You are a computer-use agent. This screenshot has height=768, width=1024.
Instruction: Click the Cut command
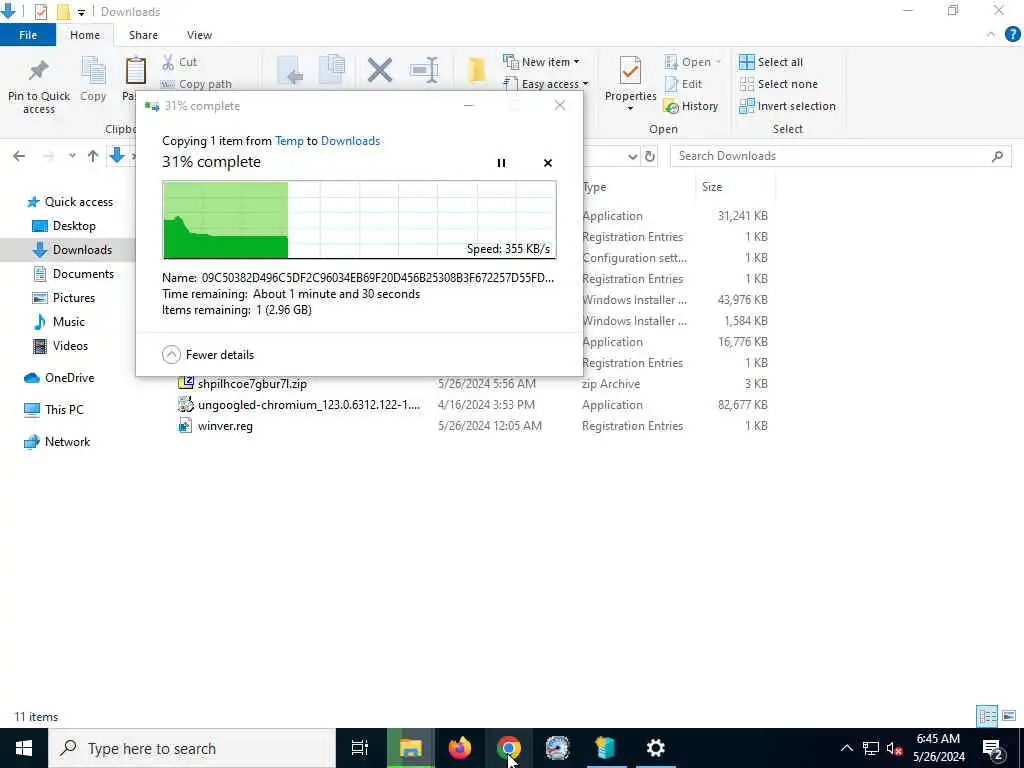(180, 62)
